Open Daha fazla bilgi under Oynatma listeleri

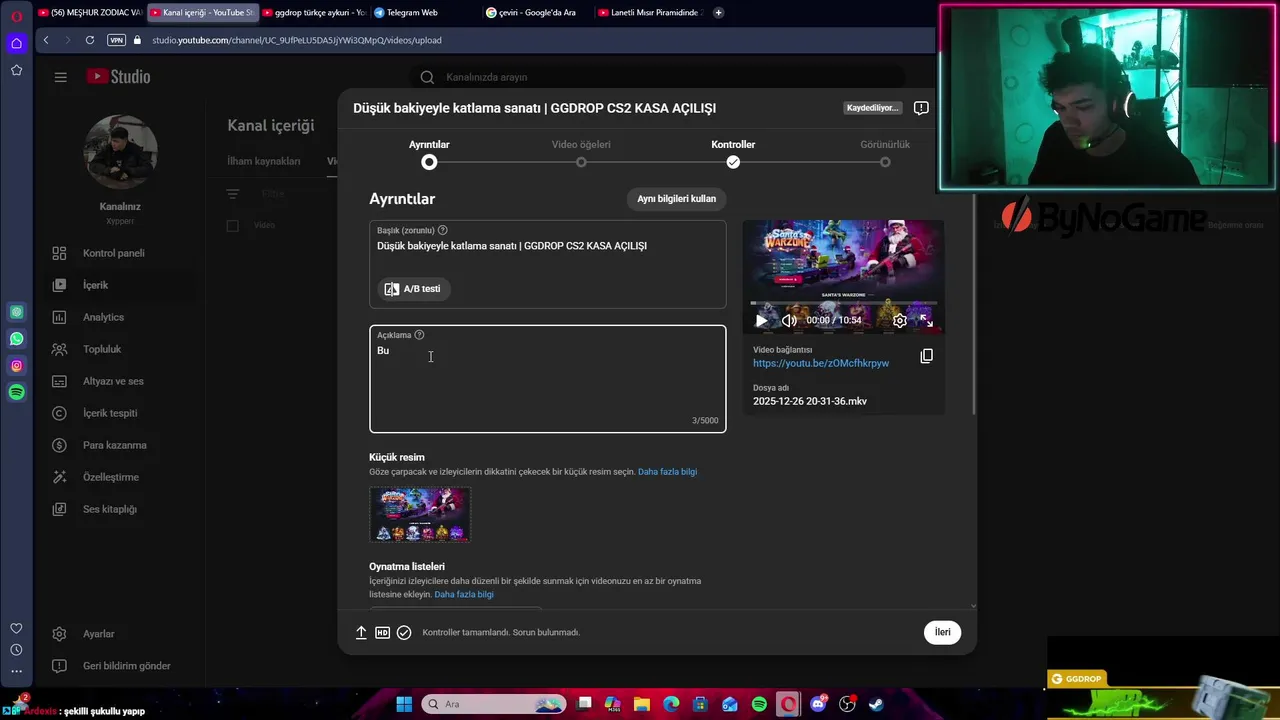pos(464,595)
